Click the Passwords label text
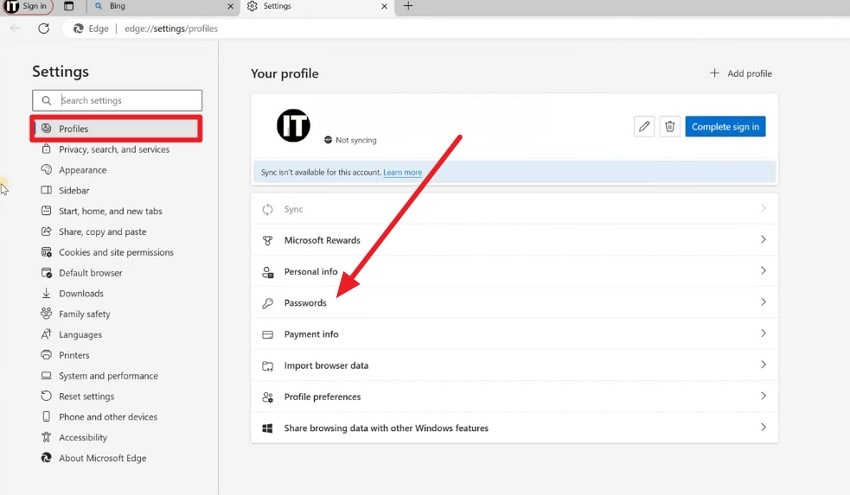 coord(305,303)
